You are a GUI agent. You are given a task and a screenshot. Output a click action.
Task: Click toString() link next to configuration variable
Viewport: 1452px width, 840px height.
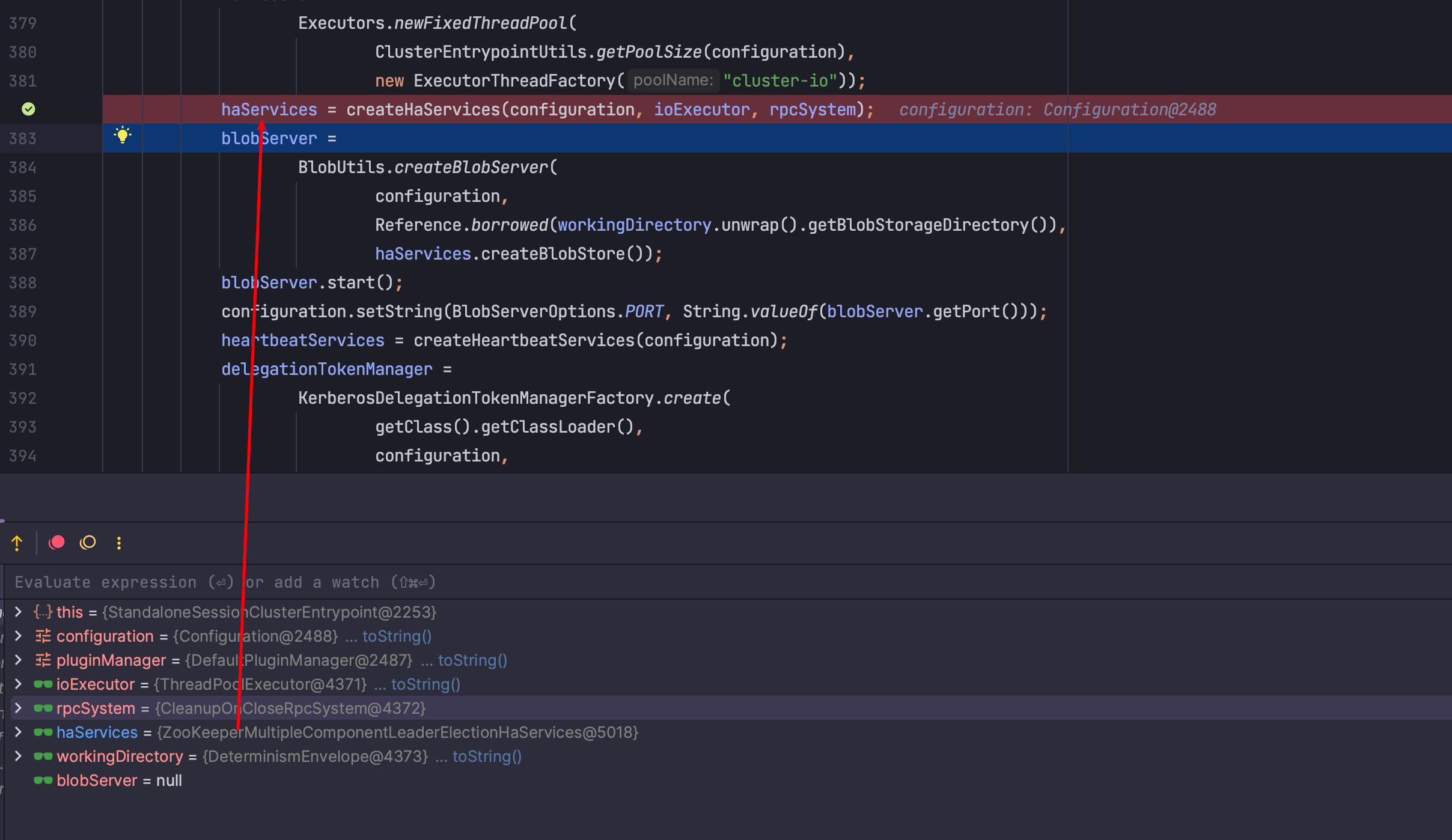(x=396, y=636)
